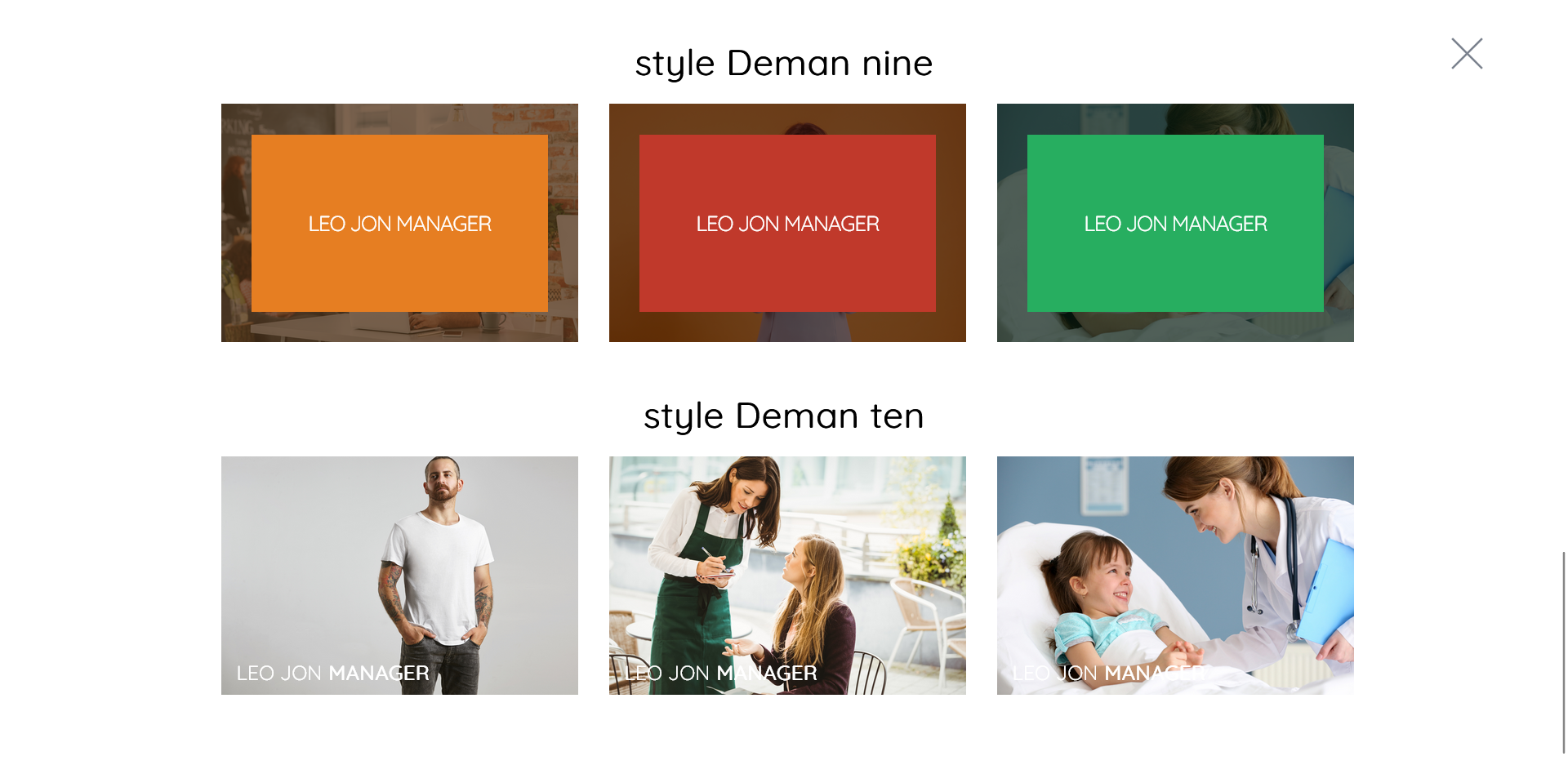
Task: Click the red LEO JON MANAGER card
Action: (787, 223)
